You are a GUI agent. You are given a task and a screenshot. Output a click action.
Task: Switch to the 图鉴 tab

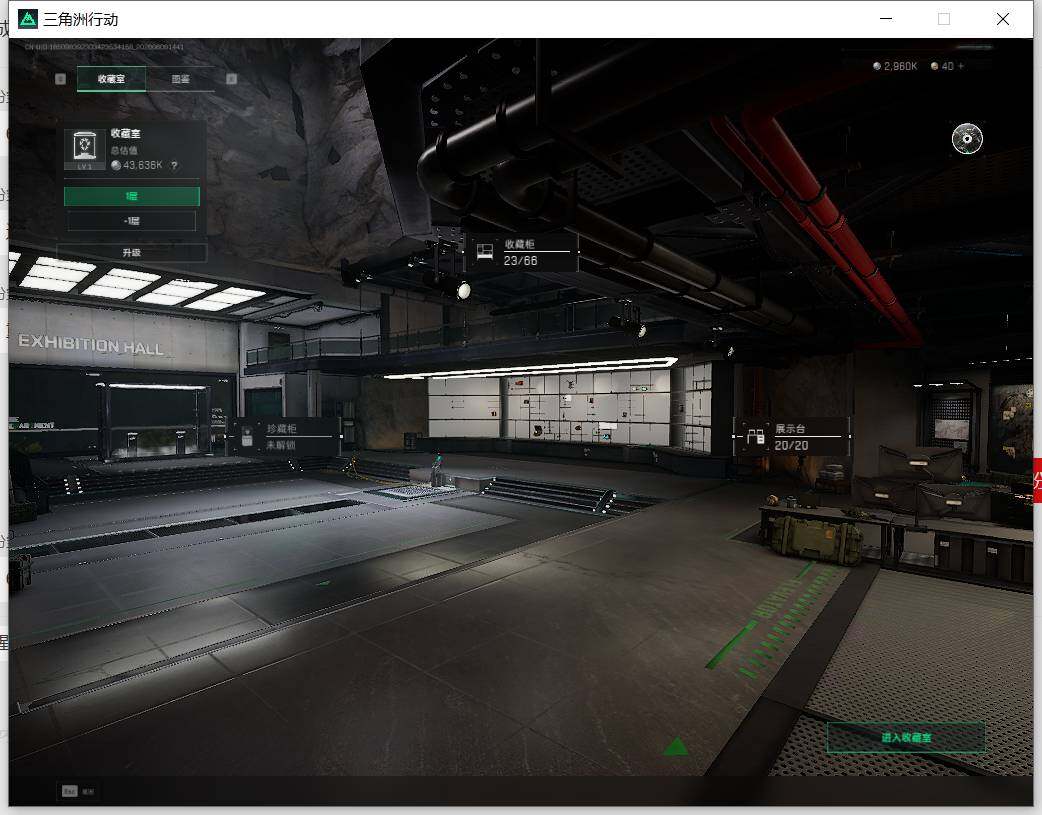tap(181, 78)
